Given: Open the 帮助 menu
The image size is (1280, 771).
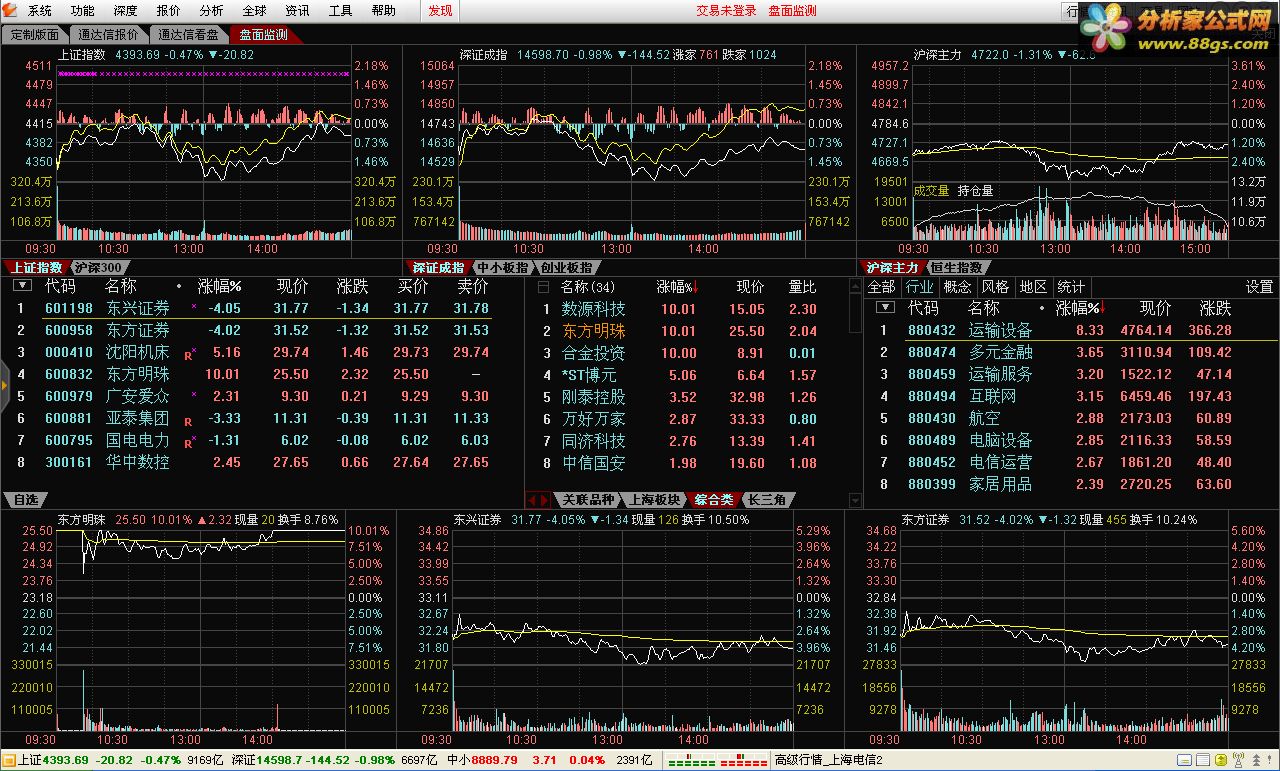Looking at the screenshot, I should [x=383, y=11].
